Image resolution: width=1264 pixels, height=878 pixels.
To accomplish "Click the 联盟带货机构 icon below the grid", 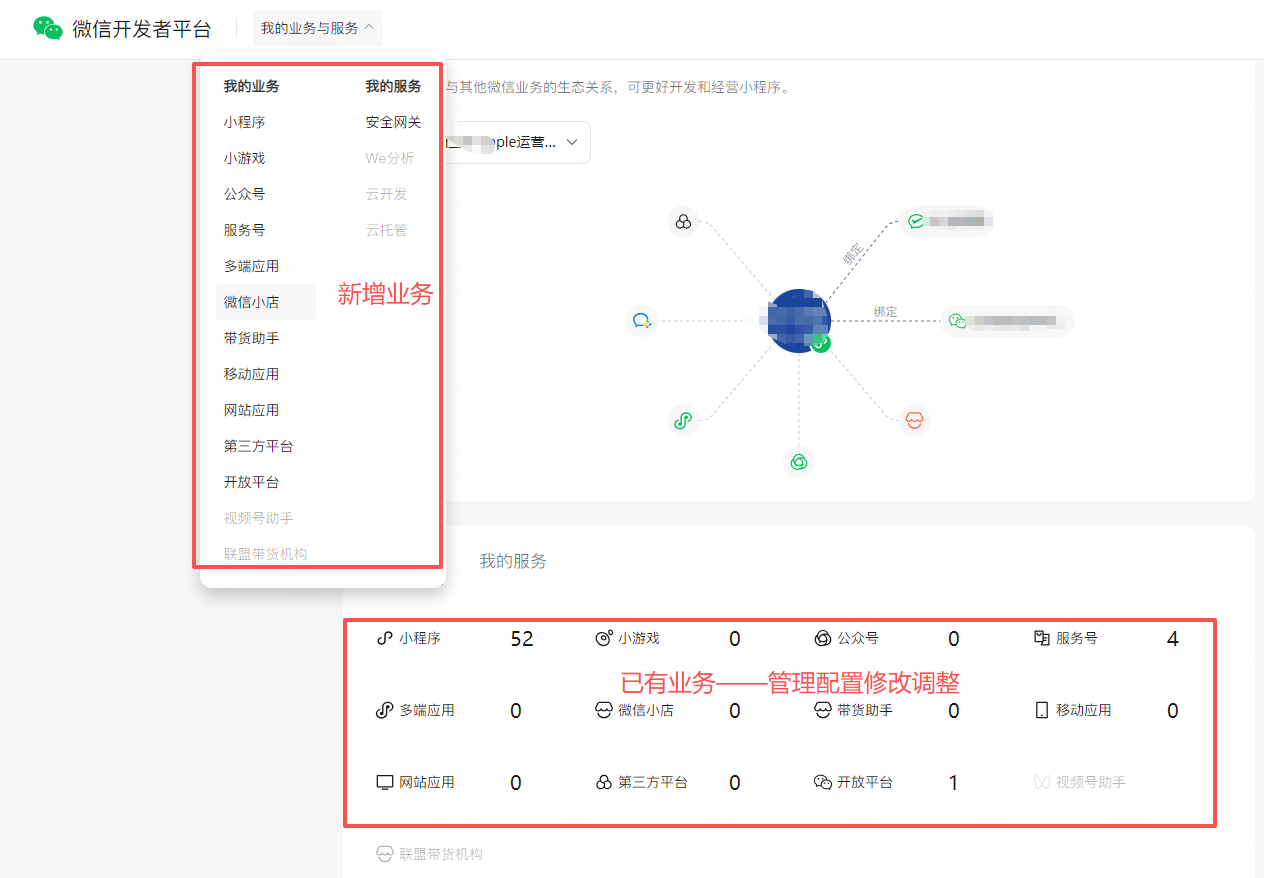I will point(384,854).
